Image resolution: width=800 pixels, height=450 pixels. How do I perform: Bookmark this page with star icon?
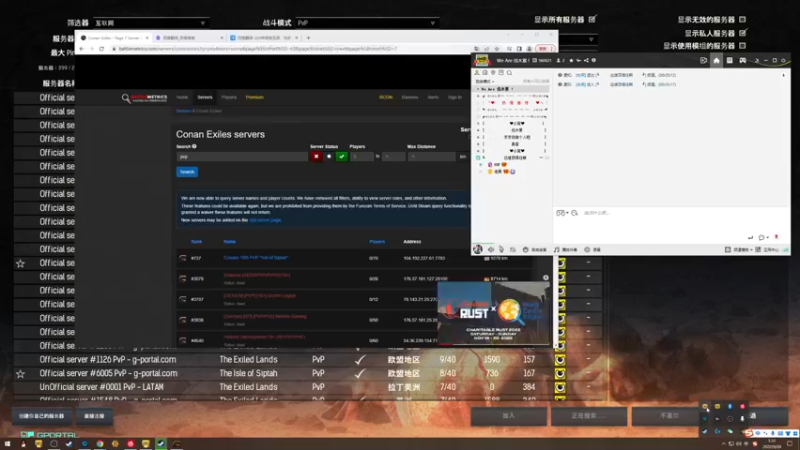(497, 48)
